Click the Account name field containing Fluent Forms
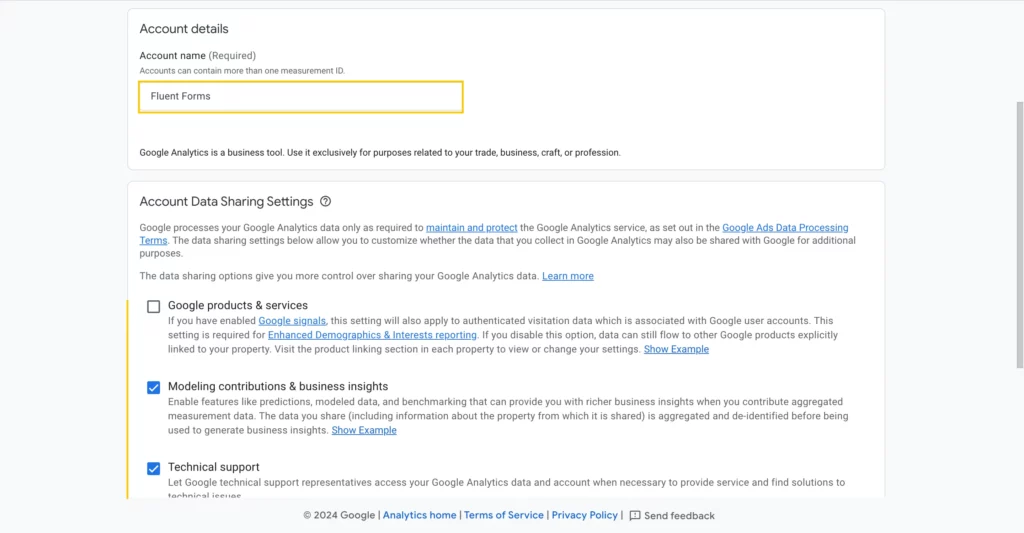1024x533 pixels. coord(300,97)
